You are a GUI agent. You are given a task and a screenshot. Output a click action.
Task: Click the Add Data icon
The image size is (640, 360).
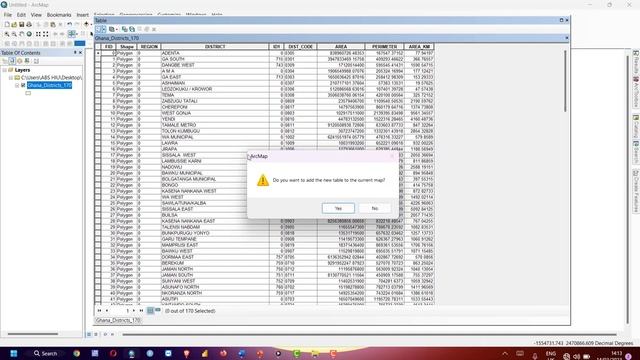(x=86, y=24)
